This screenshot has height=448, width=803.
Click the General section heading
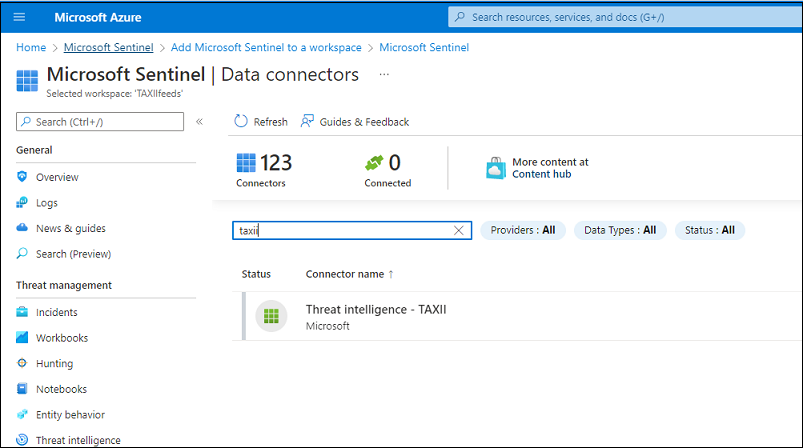click(x=34, y=150)
